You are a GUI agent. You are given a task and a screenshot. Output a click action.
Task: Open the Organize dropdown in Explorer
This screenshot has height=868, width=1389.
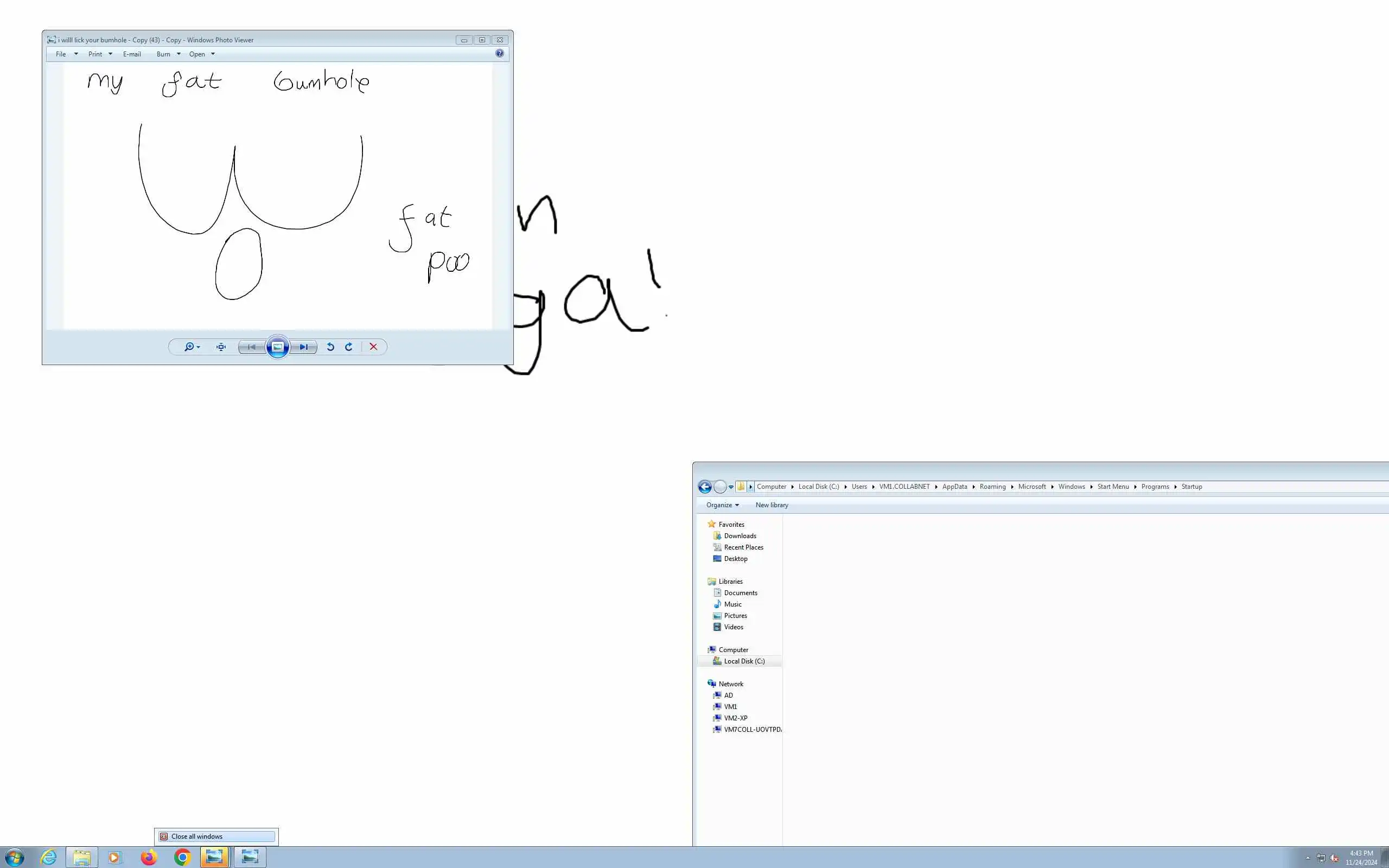722,505
